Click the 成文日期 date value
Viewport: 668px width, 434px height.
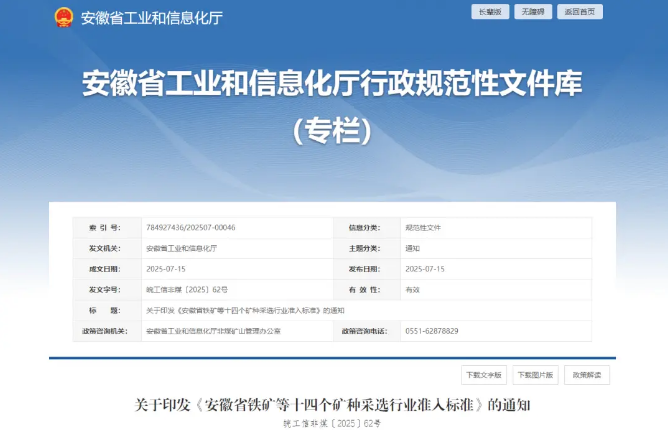(166, 269)
